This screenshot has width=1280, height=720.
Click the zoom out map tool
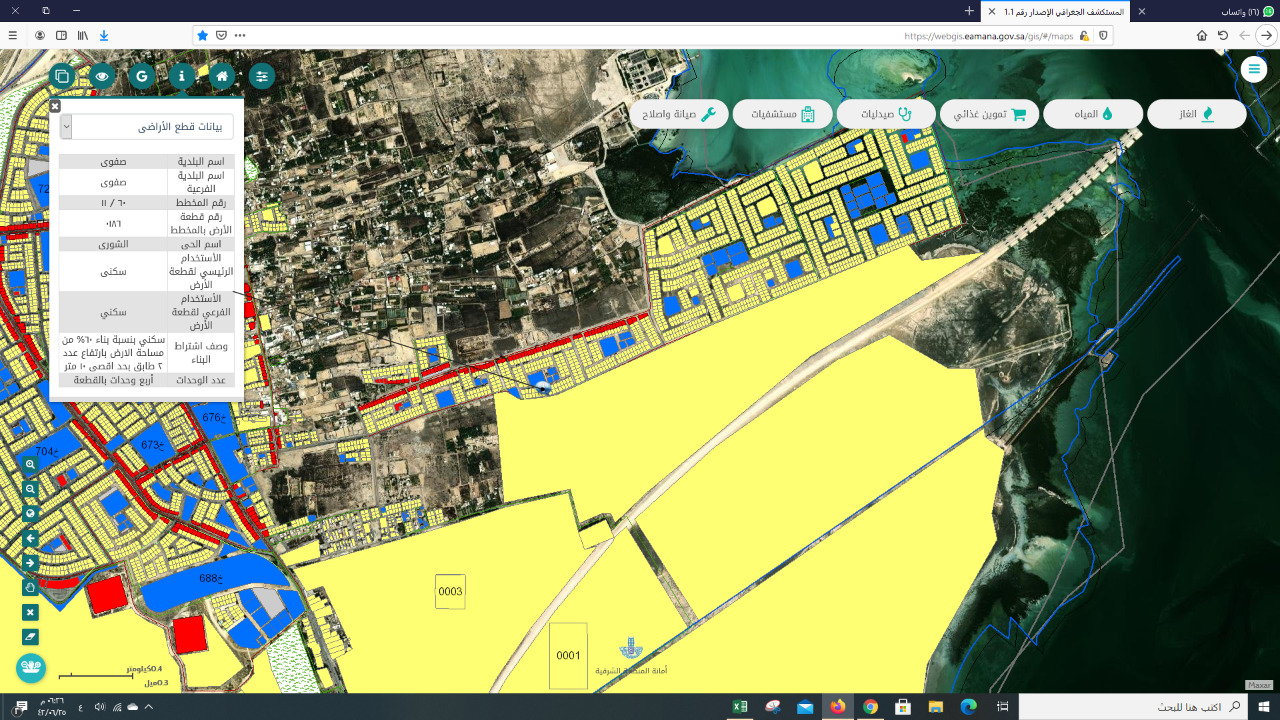[x=30, y=489]
